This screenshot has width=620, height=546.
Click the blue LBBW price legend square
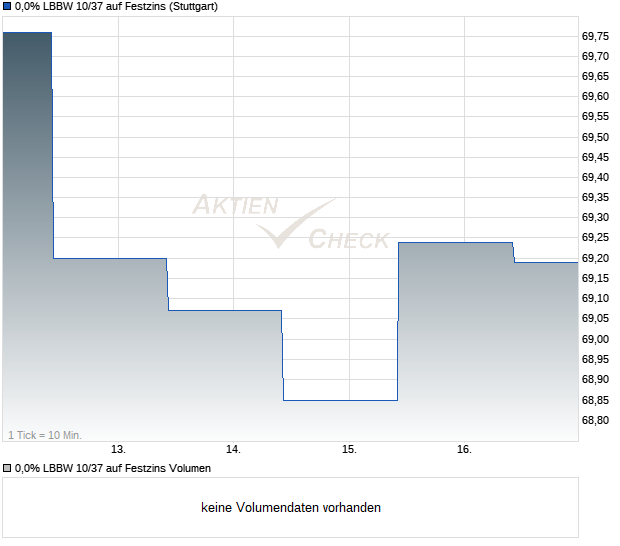7,6
